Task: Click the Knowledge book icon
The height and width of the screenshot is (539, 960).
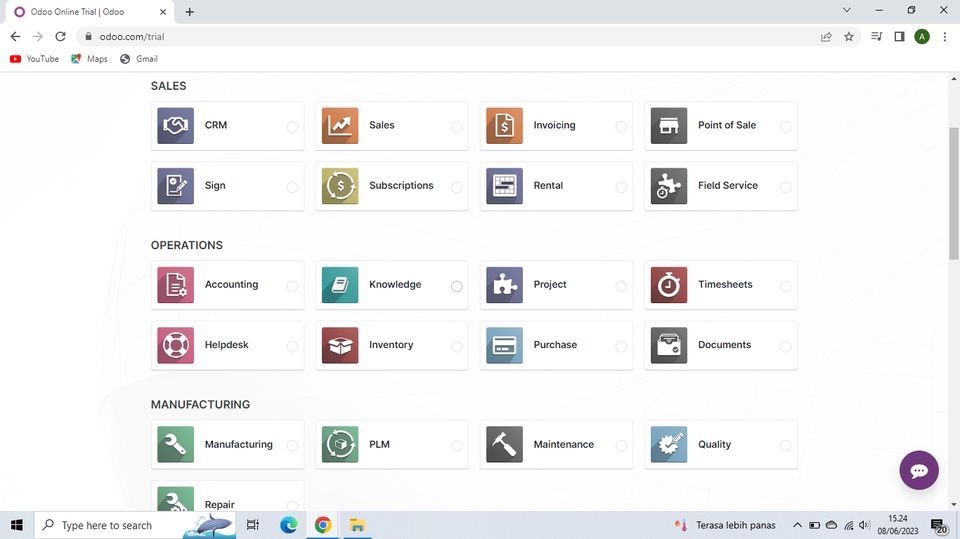Action: tap(340, 285)
